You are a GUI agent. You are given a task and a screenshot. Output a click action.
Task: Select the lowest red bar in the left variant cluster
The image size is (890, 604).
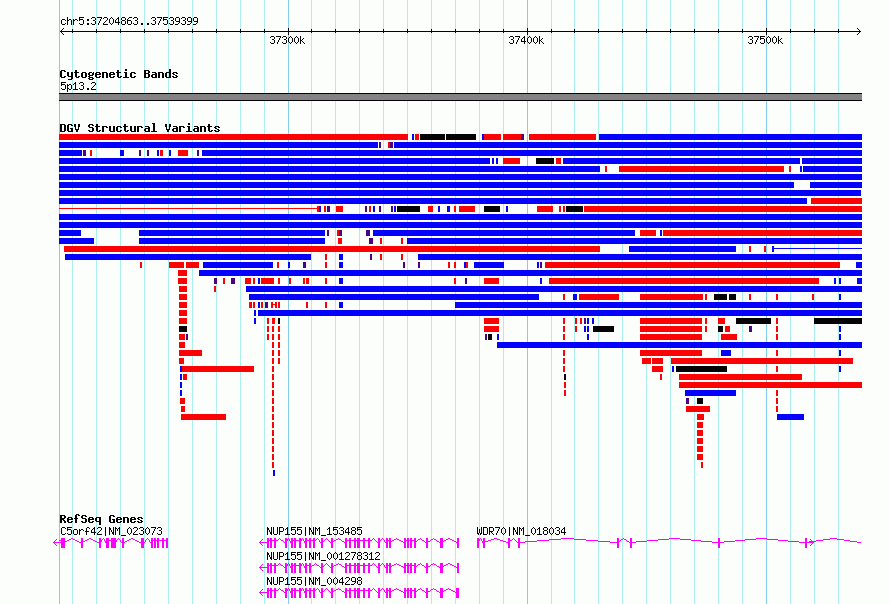point(203,417)
